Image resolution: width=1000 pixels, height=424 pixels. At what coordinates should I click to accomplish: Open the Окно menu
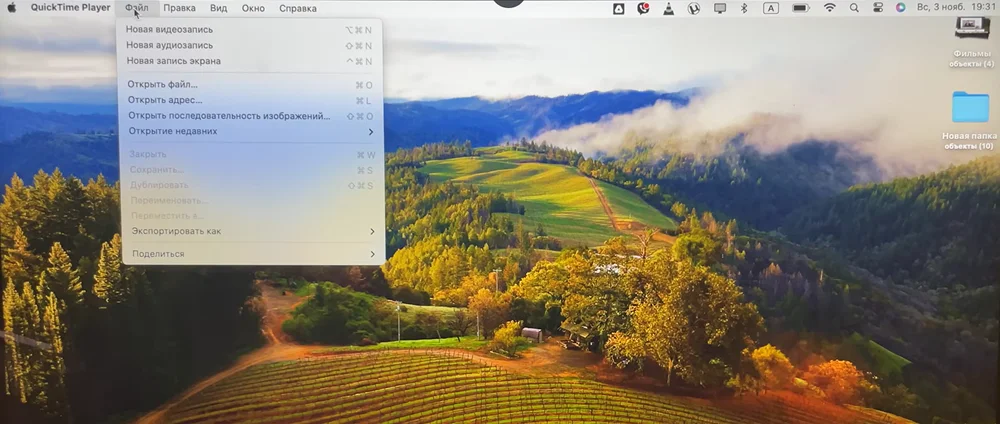(x=253, y=8)
